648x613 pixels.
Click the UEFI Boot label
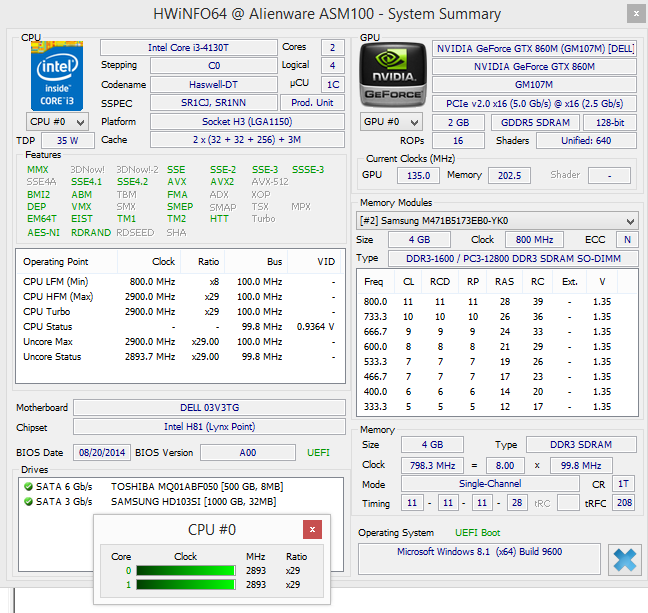pos(477,533)
